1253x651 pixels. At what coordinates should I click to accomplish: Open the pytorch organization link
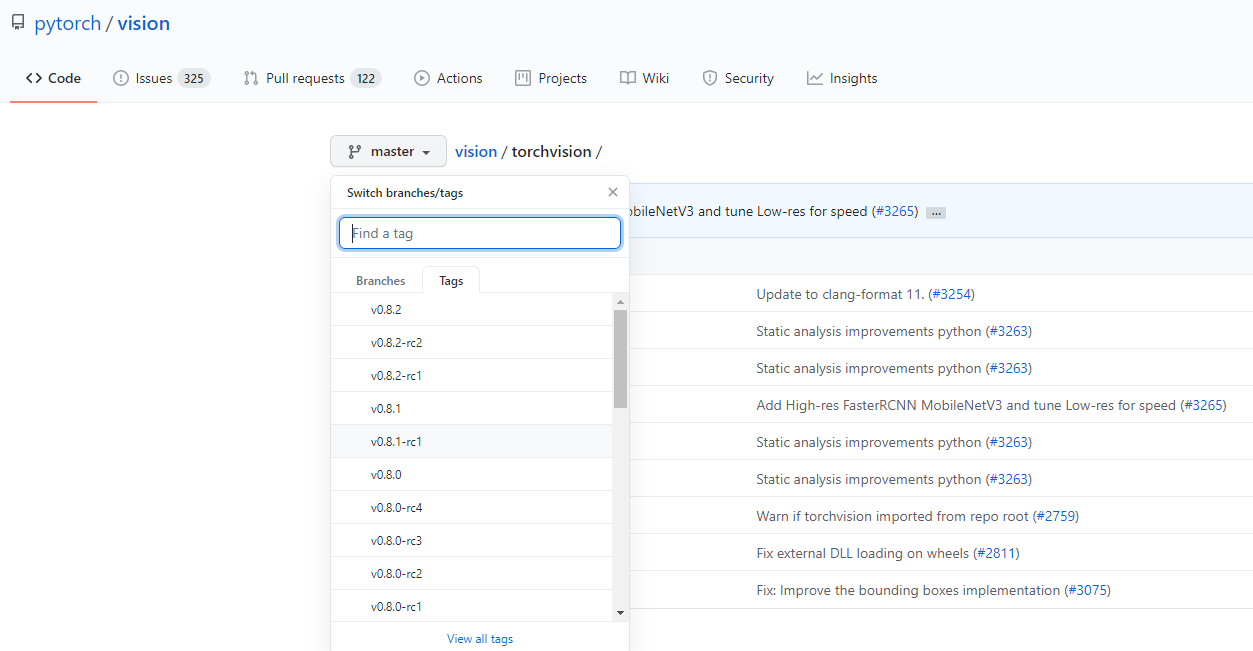point(67,23)
